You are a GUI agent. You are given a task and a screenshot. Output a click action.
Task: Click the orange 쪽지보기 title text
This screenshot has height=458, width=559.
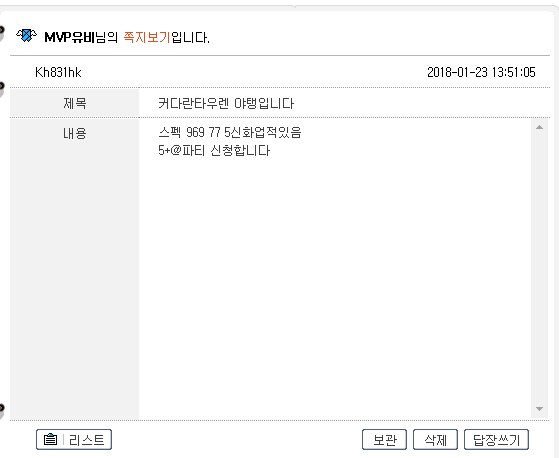(x=147, y=37)
